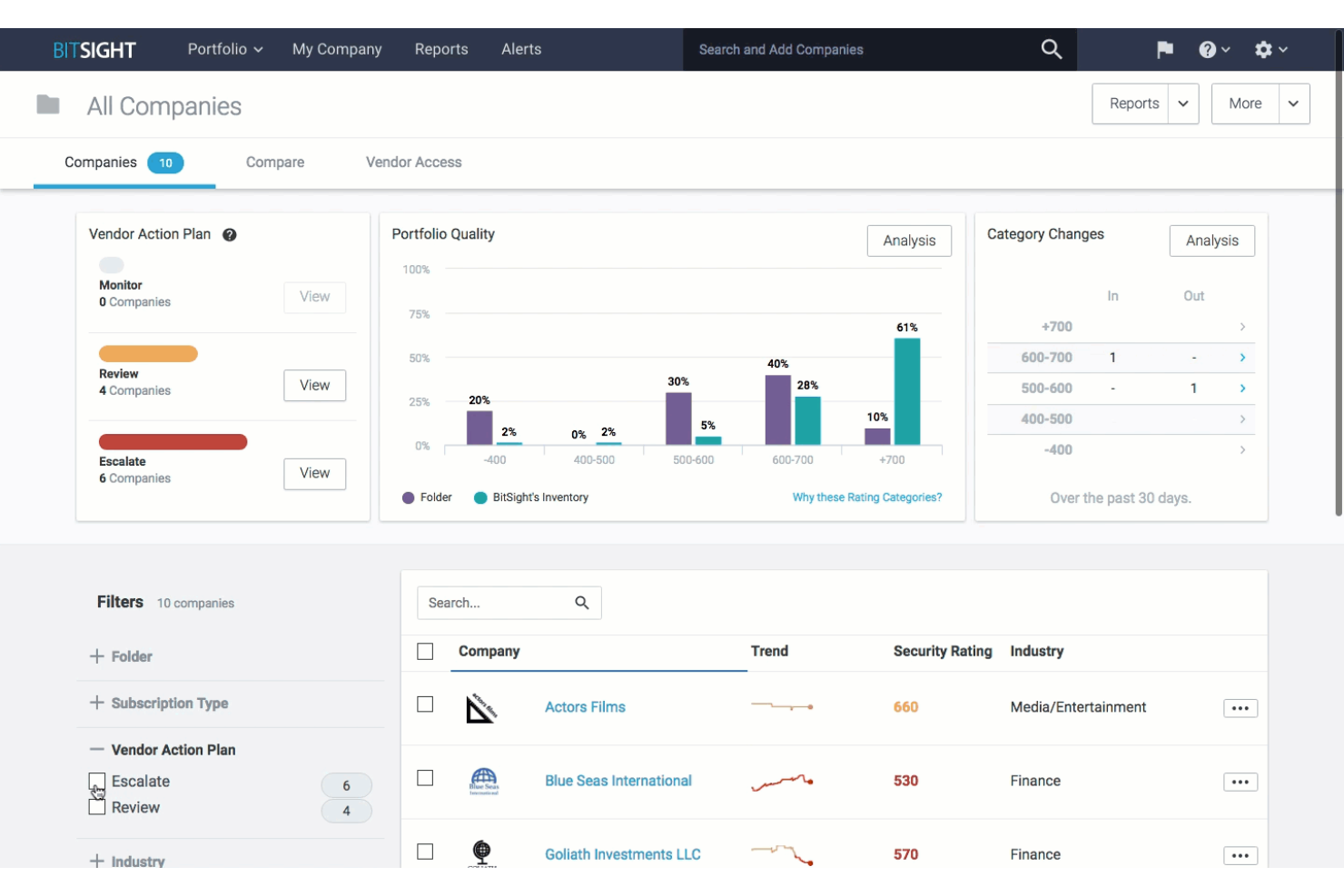Click the Vendor Action Plan help icon
This screenshot has height=896, width=1344.
[230, 234]
